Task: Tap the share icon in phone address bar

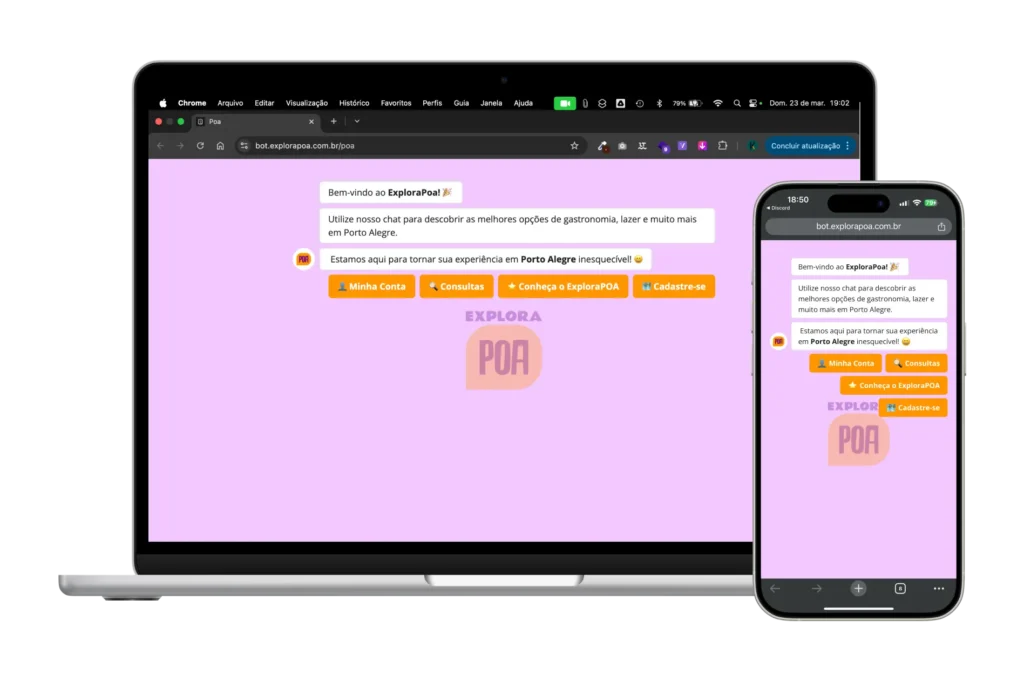Action: coord(941,227)
